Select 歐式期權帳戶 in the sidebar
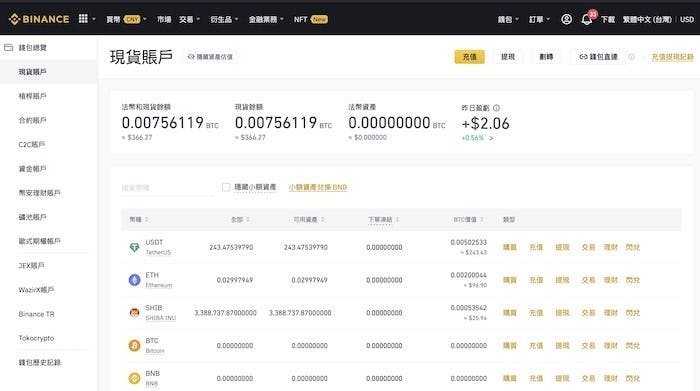The image size is (700, 391). (40, 241)
